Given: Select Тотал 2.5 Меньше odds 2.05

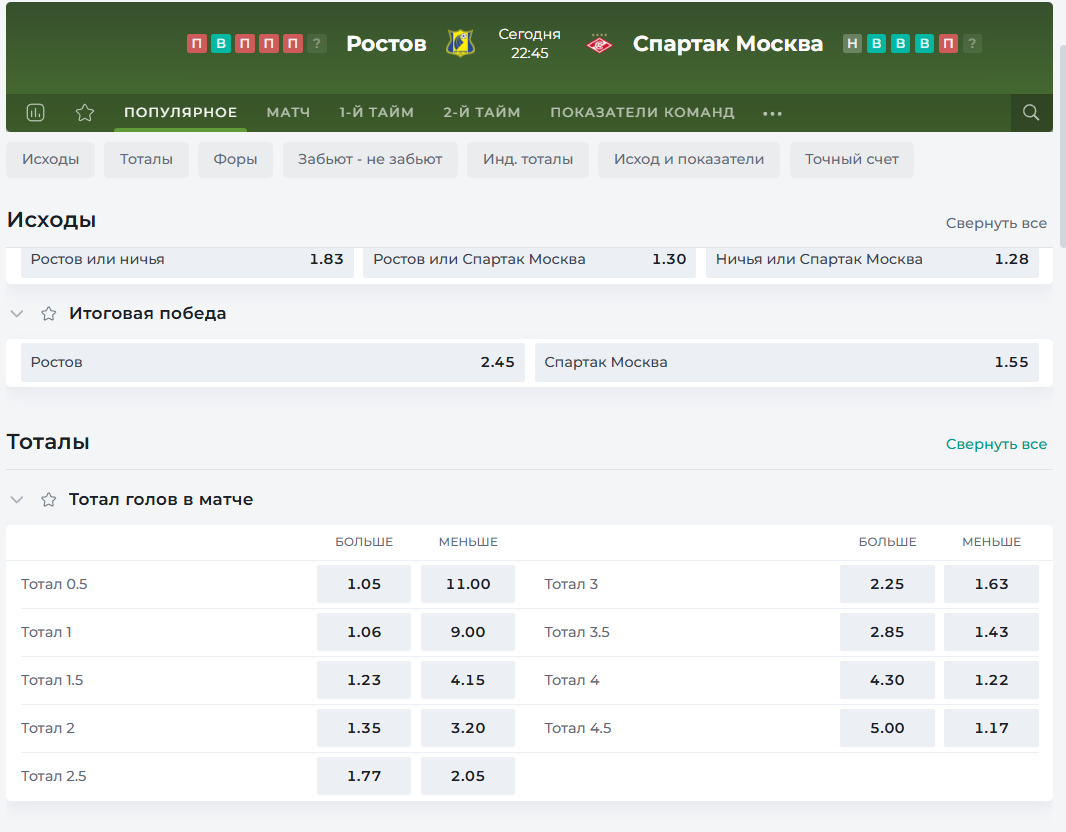Looking at the screenshot, I should pos(468,776).
